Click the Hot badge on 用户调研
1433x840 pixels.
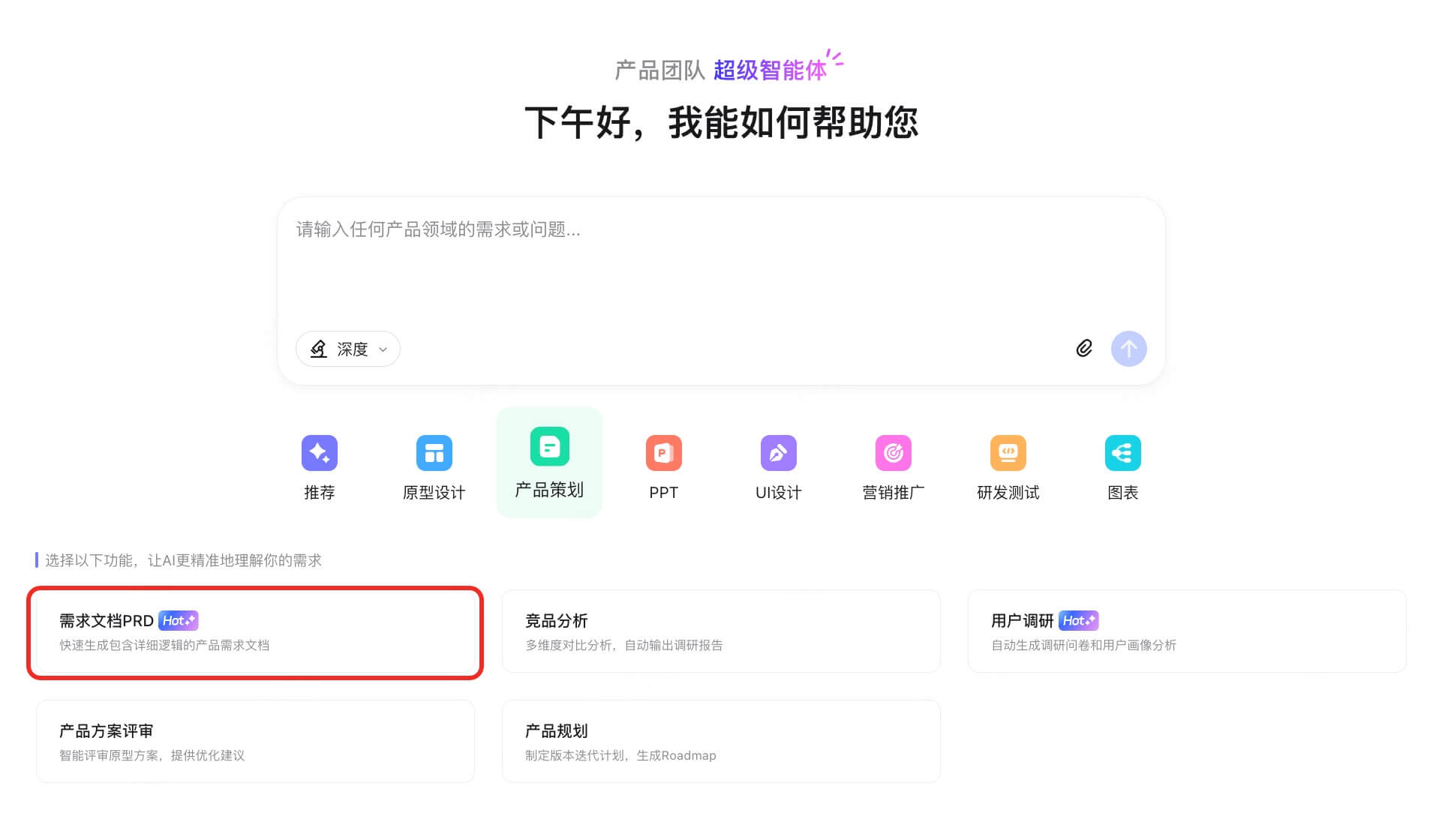pos(1080,620)
